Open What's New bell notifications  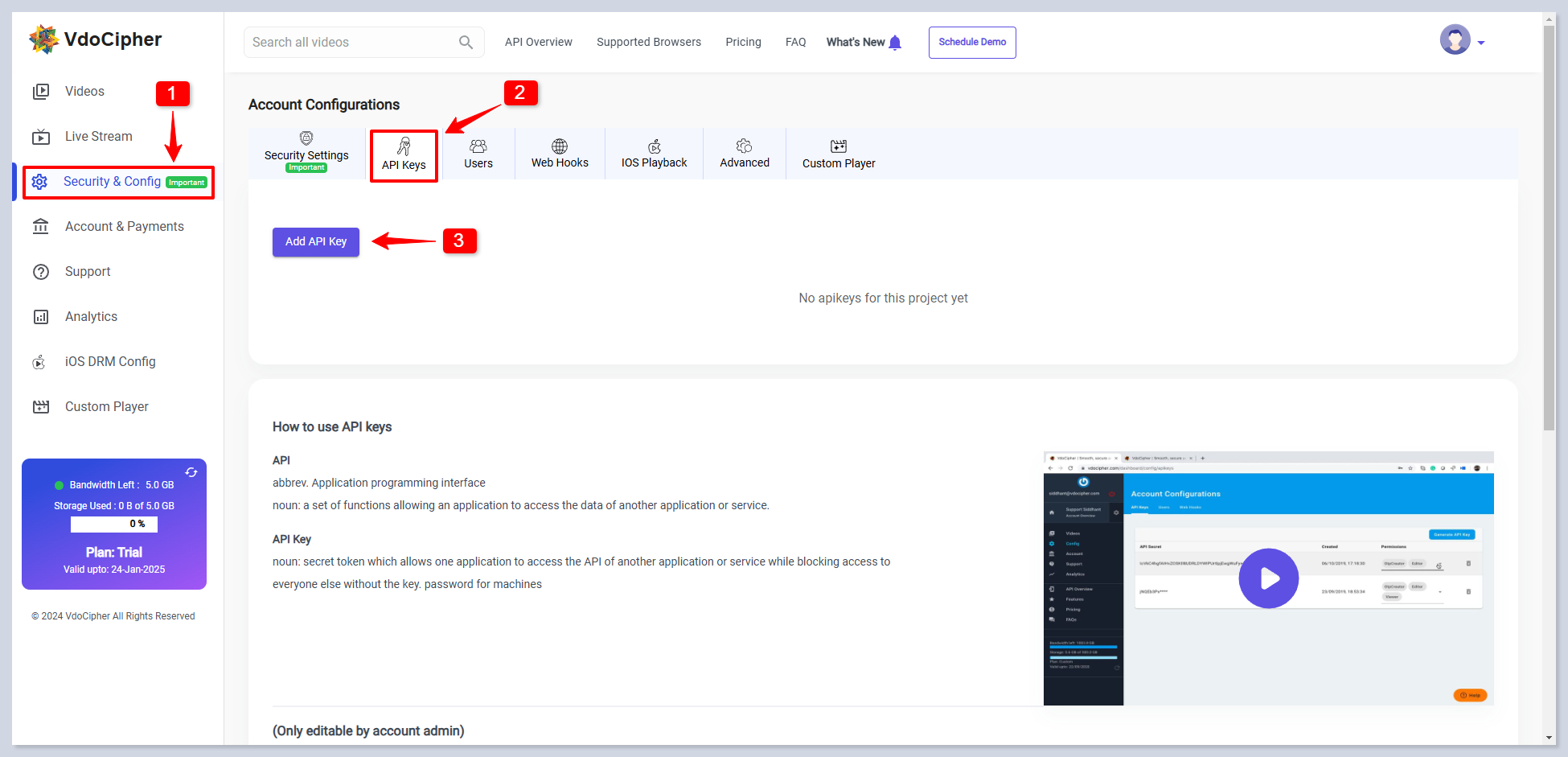click(895, 43)
